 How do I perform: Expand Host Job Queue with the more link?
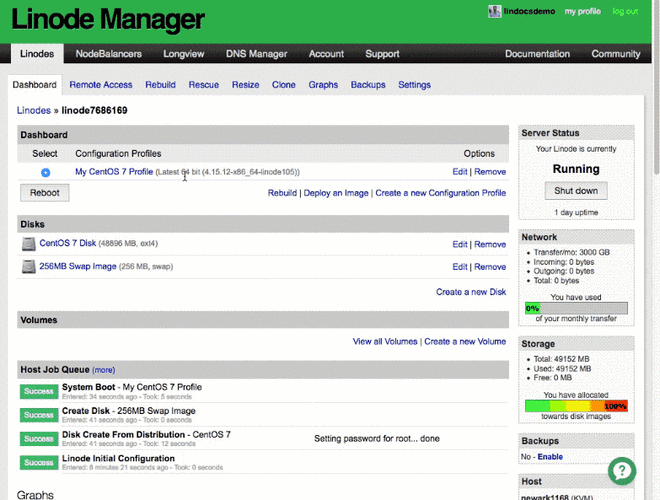(x=104, y=370)
